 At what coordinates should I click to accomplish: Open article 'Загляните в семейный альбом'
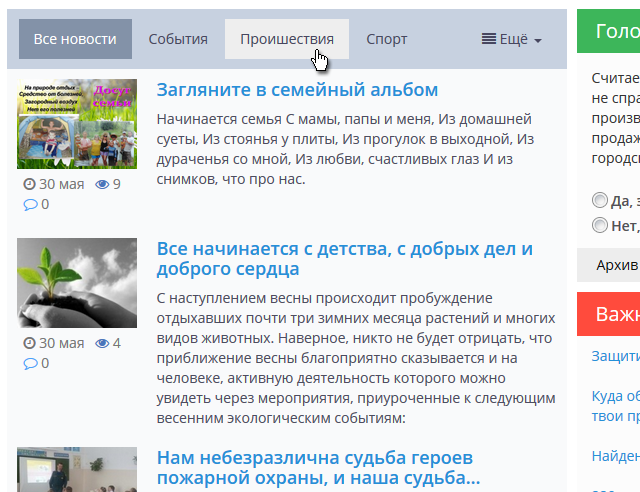pos(297,90)
